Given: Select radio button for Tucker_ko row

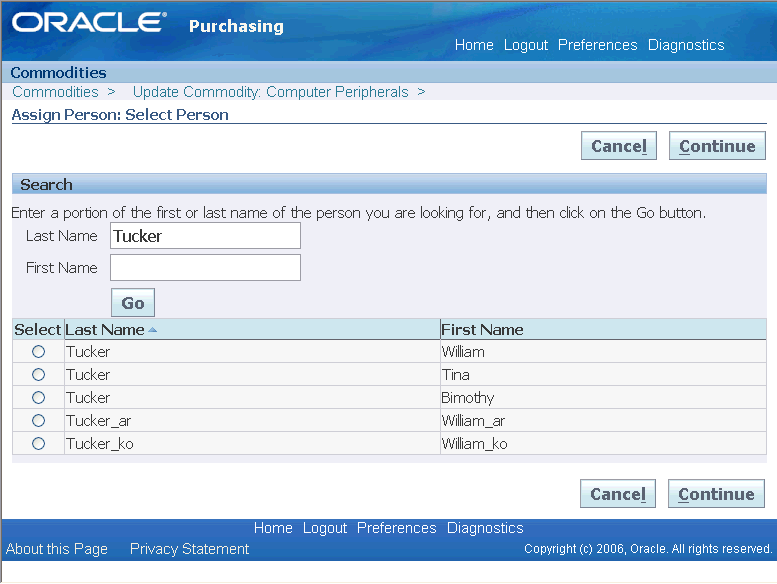Looking at the screenshot, I should coord(38,443).
